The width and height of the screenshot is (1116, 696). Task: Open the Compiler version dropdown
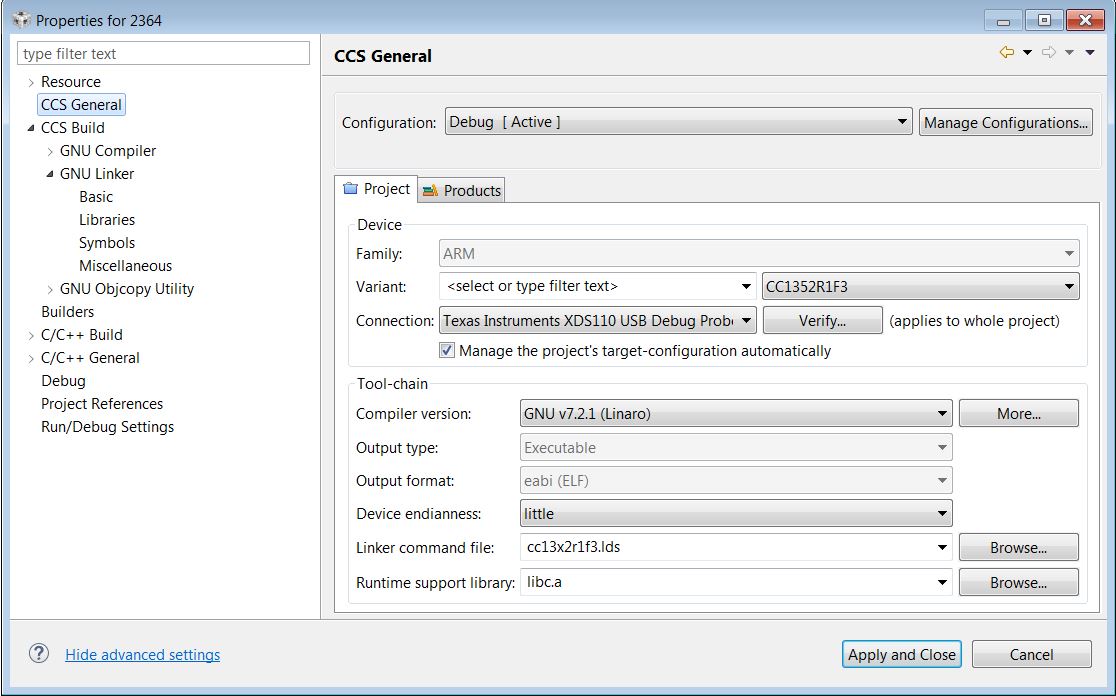pos(736,414)
